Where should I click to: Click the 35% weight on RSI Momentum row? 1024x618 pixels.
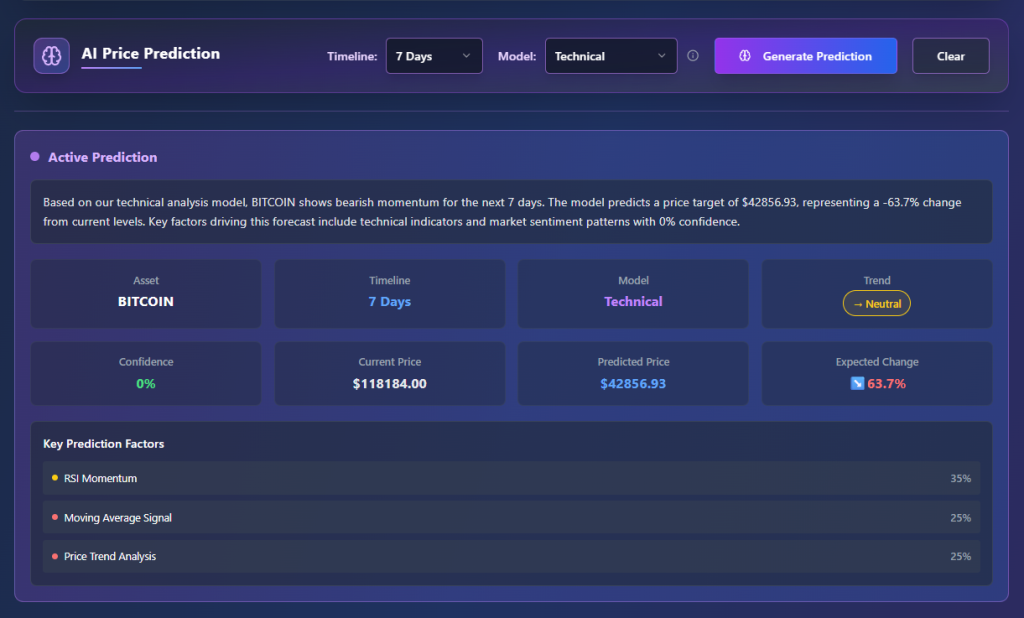pyautogui.click(x=960, y=478)
